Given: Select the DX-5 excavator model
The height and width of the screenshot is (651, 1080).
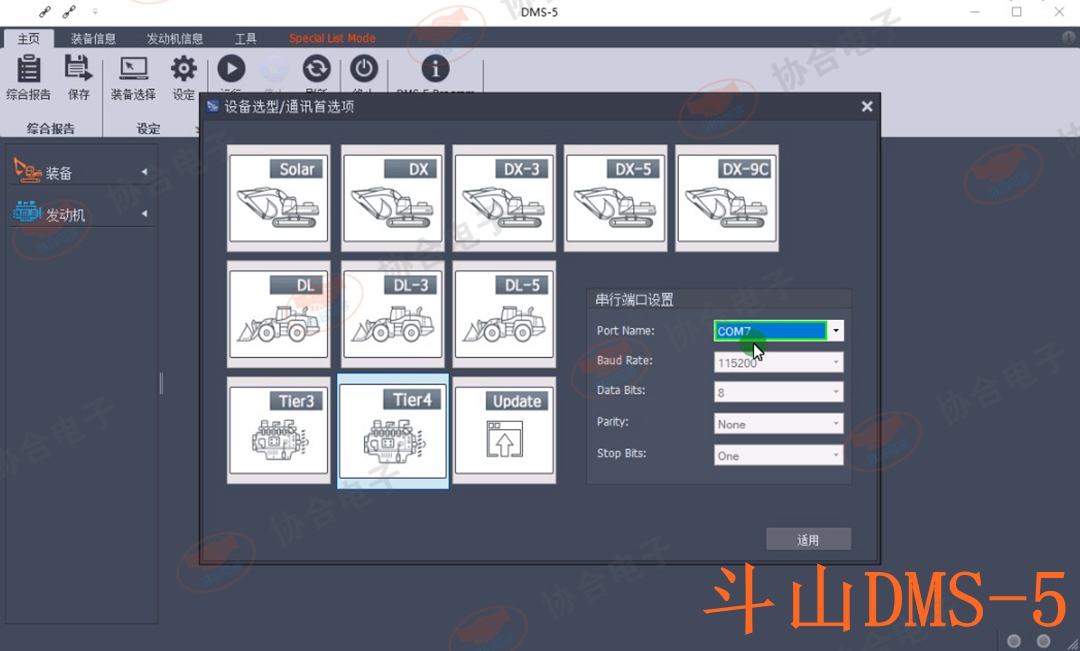Looking at the screenshot, I should 616,198.
